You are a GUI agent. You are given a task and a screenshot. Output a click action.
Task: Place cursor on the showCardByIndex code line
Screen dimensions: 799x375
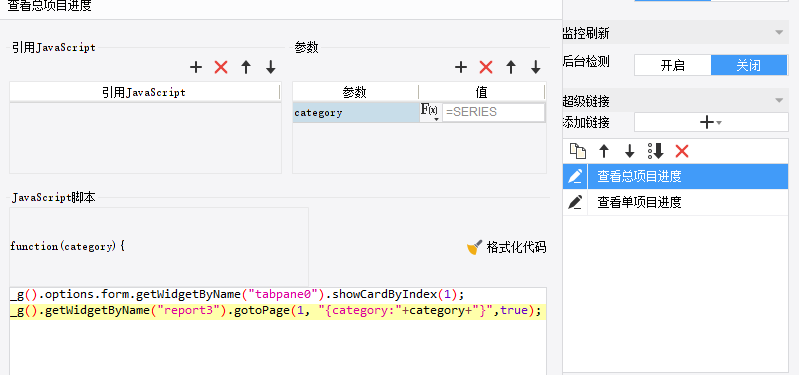(x=237, y=294)
